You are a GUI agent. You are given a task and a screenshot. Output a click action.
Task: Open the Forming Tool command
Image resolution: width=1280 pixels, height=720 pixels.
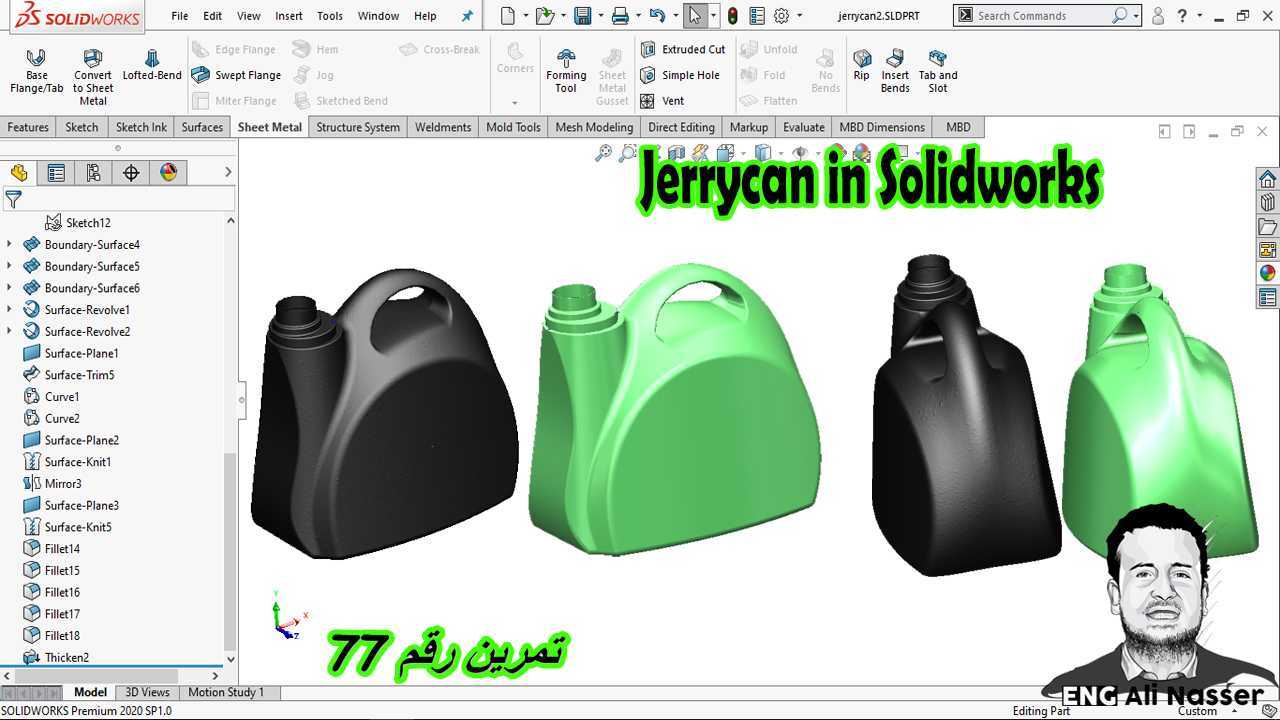566,71
